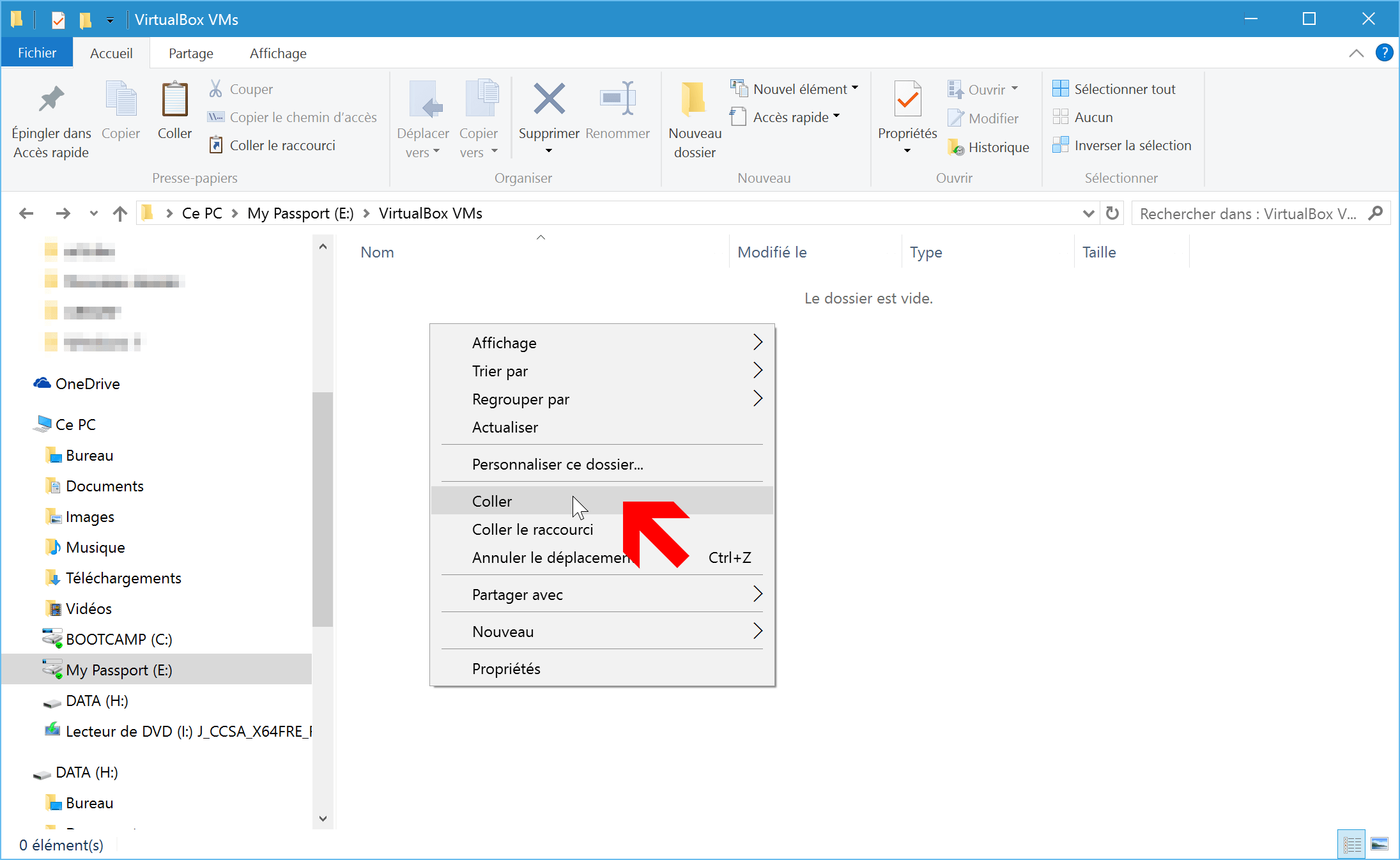Click the Historique icon in Ouvrir group
This screenshot has width=1400, height=860.
(956, 148)
